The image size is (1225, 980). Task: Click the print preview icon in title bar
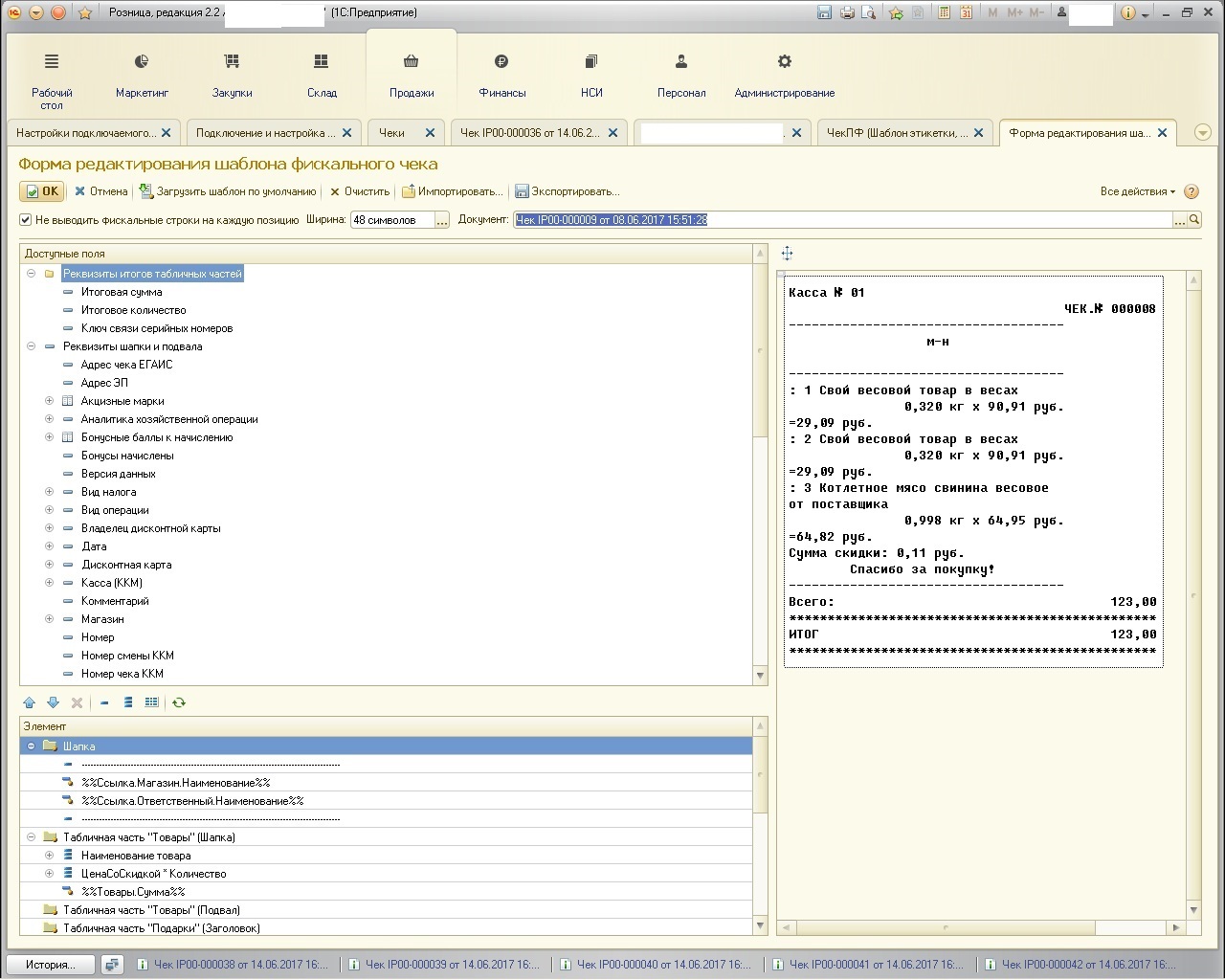[x=869, y=12]
